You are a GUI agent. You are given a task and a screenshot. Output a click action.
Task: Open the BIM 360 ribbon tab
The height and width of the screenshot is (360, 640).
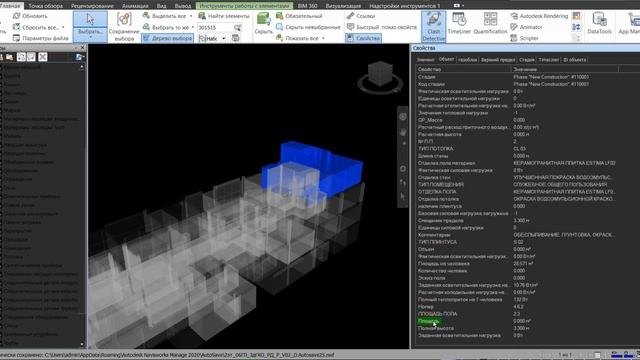click(307, 6)
